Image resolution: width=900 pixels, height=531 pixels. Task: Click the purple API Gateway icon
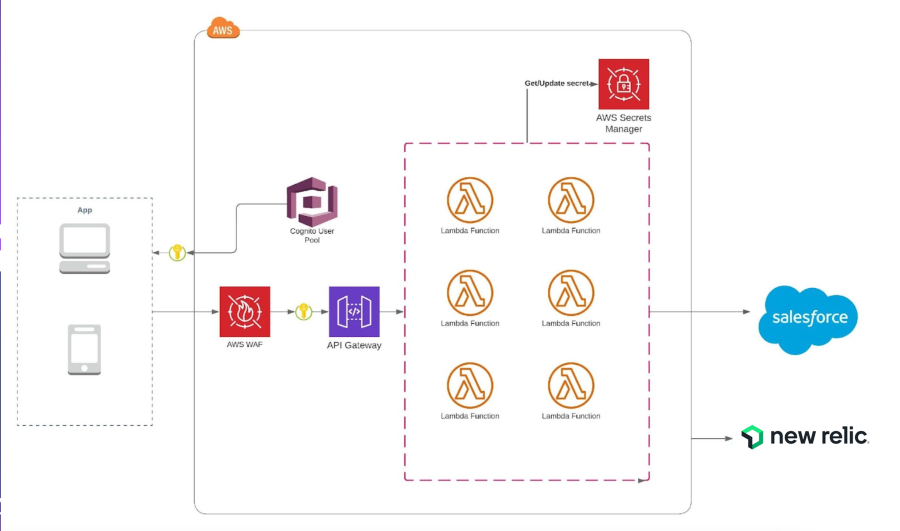click(354, 312)
